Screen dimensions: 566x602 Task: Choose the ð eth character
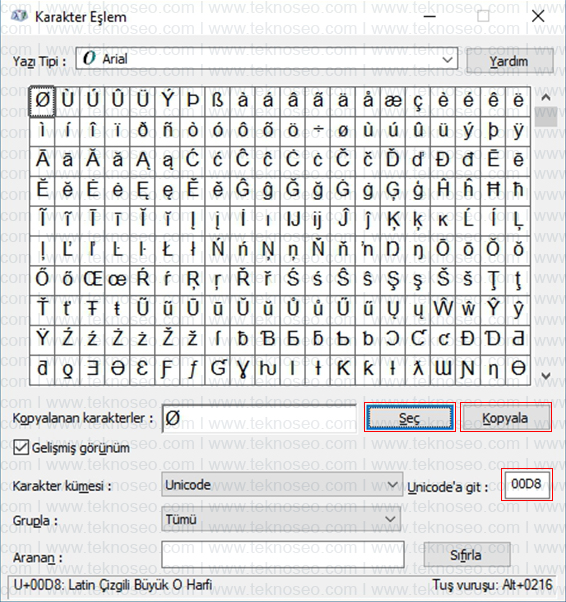(x=142, y=131)
